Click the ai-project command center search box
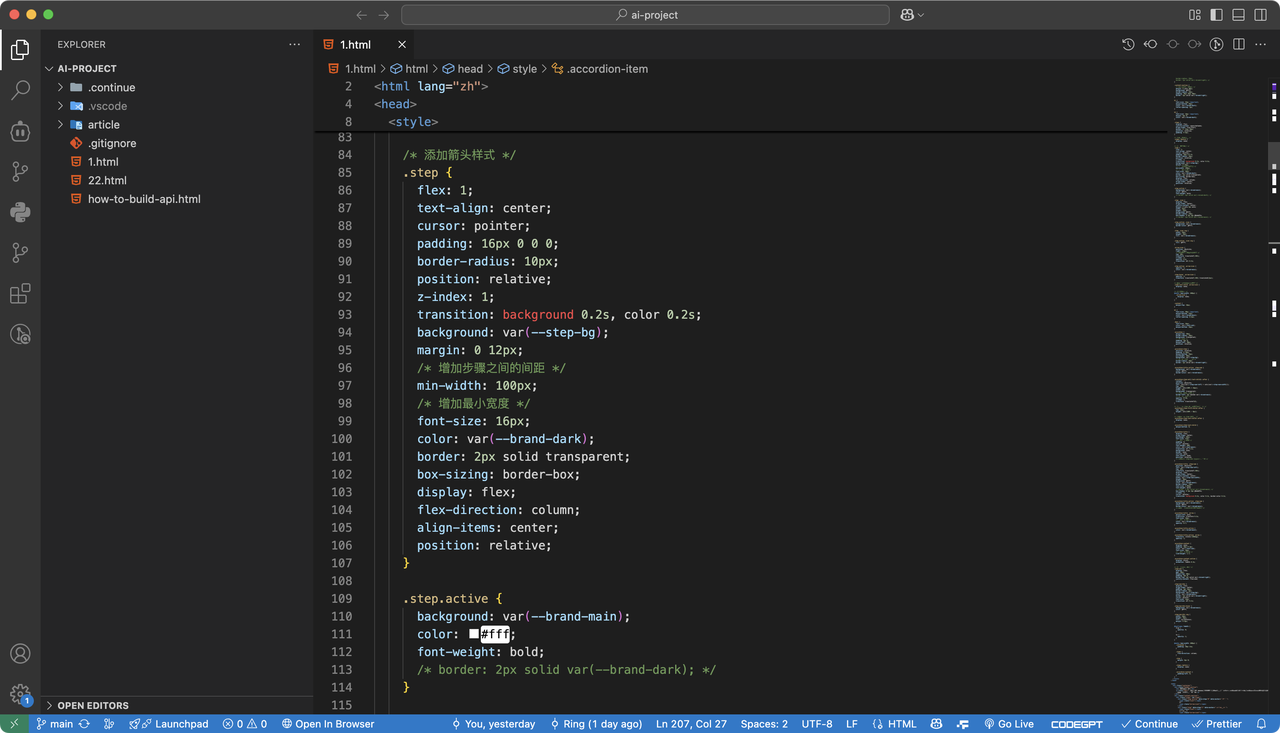This screenshot has height=733, width=1280. pyautogui.click(x=645, y=15)
